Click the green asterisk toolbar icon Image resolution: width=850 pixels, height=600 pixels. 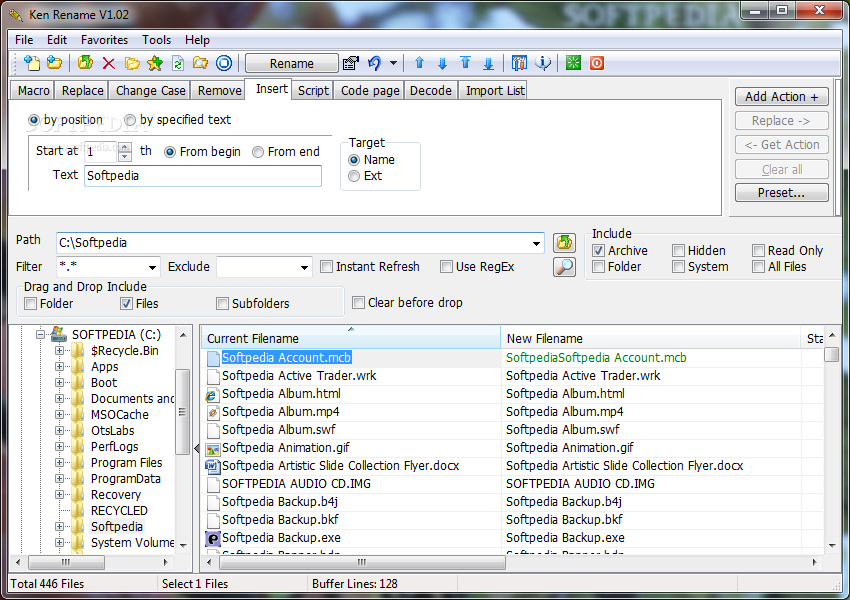click(x=573, y=63)
